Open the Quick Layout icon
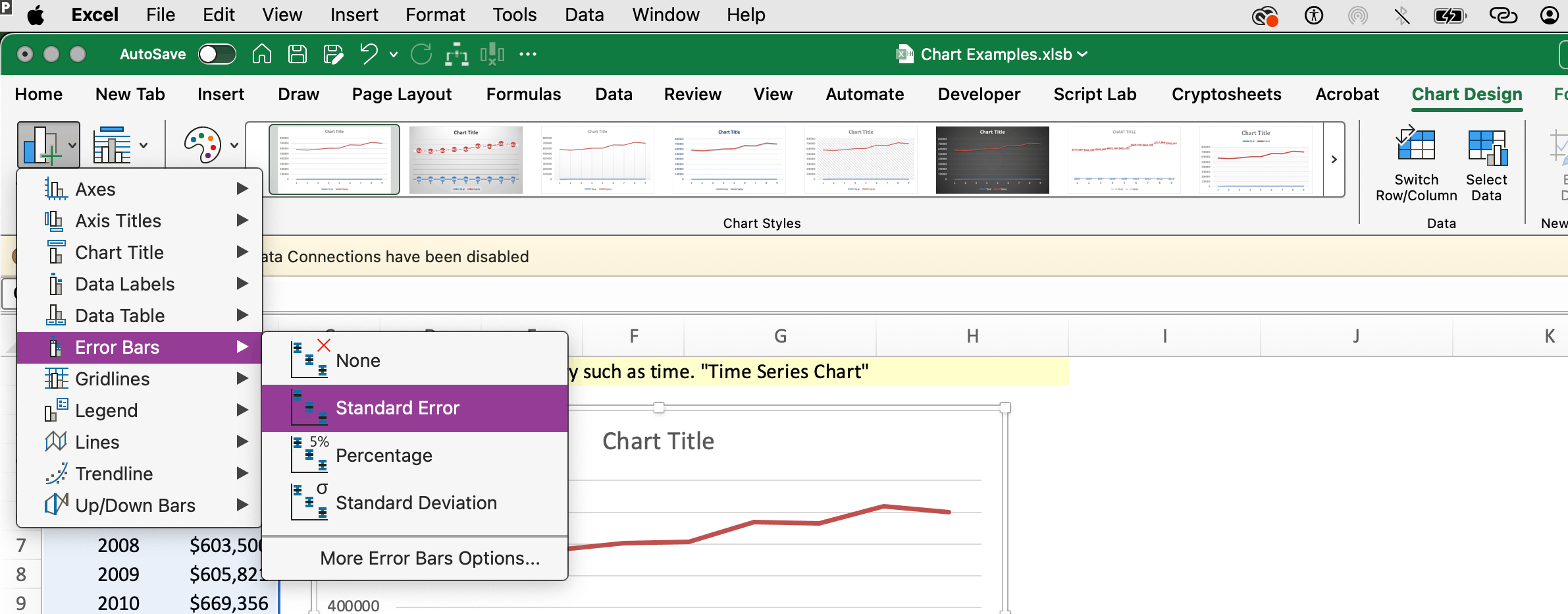 (x=113, y=145)
